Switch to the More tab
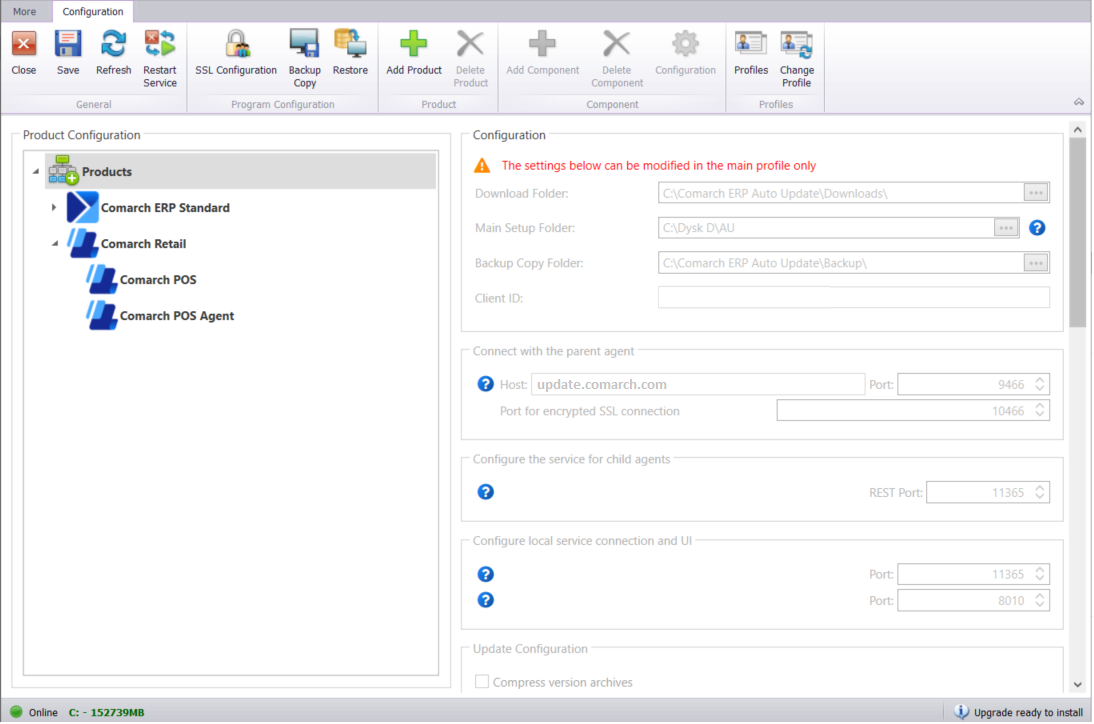Viewport: 1094px width, 724px height. pos(24,11)
